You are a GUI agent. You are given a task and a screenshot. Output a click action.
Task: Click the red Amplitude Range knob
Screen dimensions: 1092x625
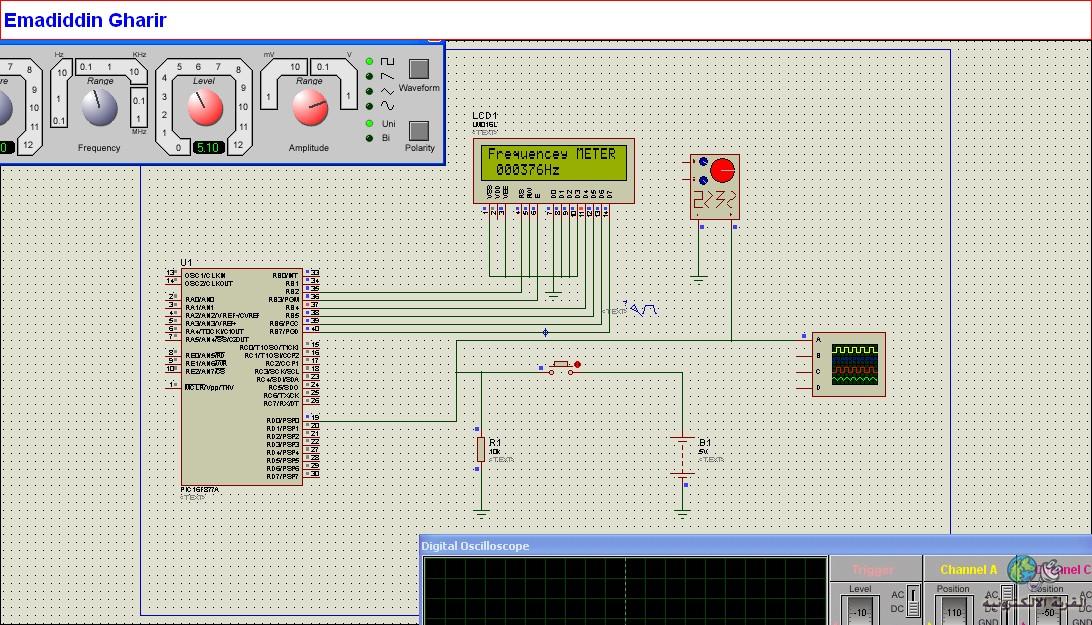pyautogui.click(x=310, y=107)
